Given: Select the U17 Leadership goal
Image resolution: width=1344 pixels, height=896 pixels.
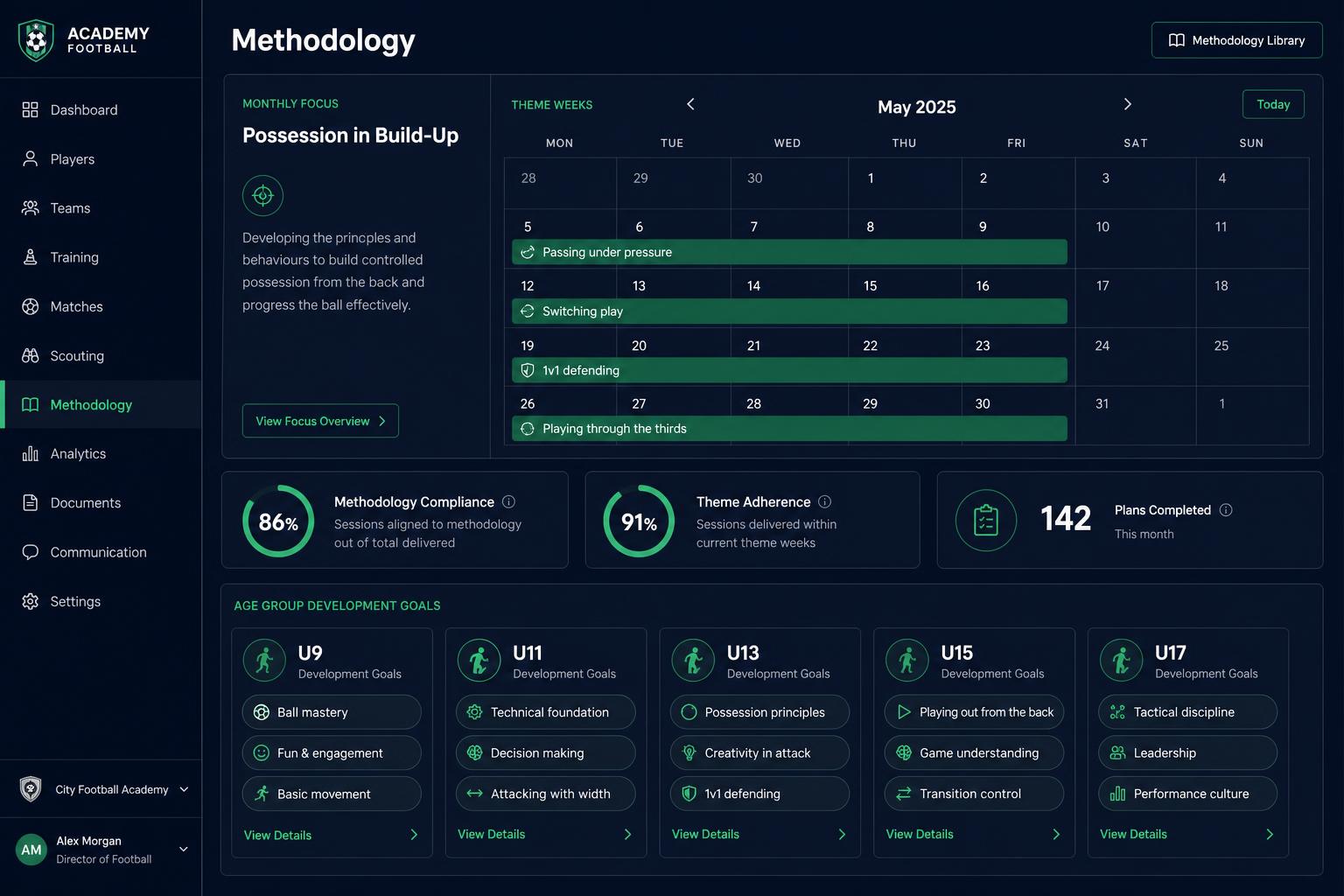Looking at the screenshot, I should click(x=1187, y=752).
